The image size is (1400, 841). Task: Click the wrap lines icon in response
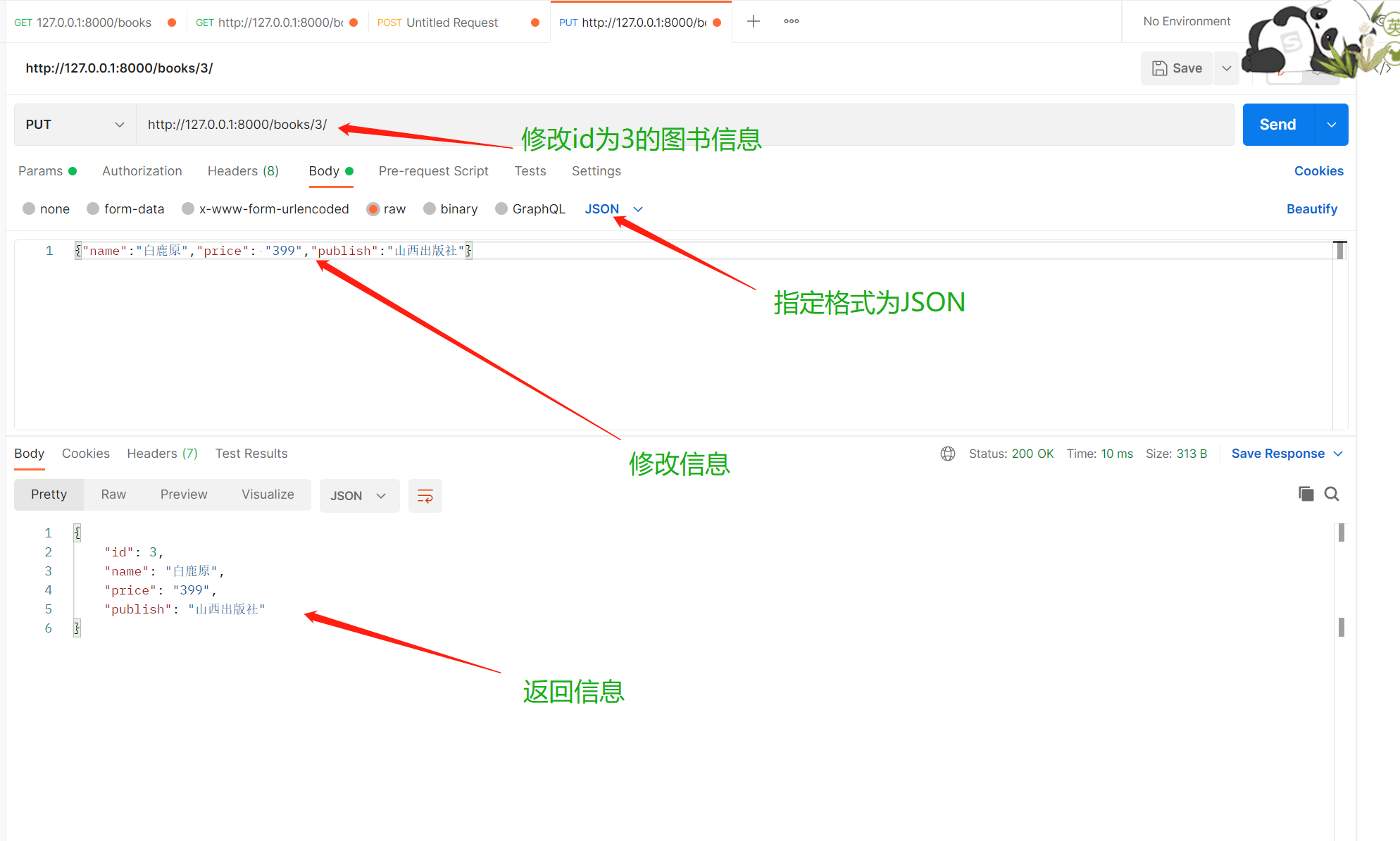[425, 496]
